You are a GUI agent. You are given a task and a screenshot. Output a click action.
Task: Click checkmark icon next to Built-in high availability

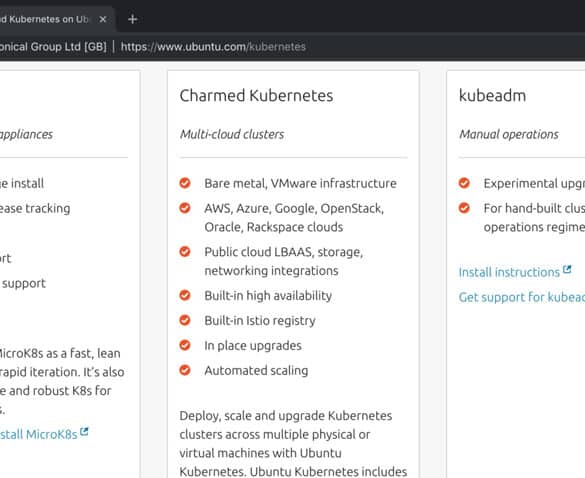click(x=185, y=295)
